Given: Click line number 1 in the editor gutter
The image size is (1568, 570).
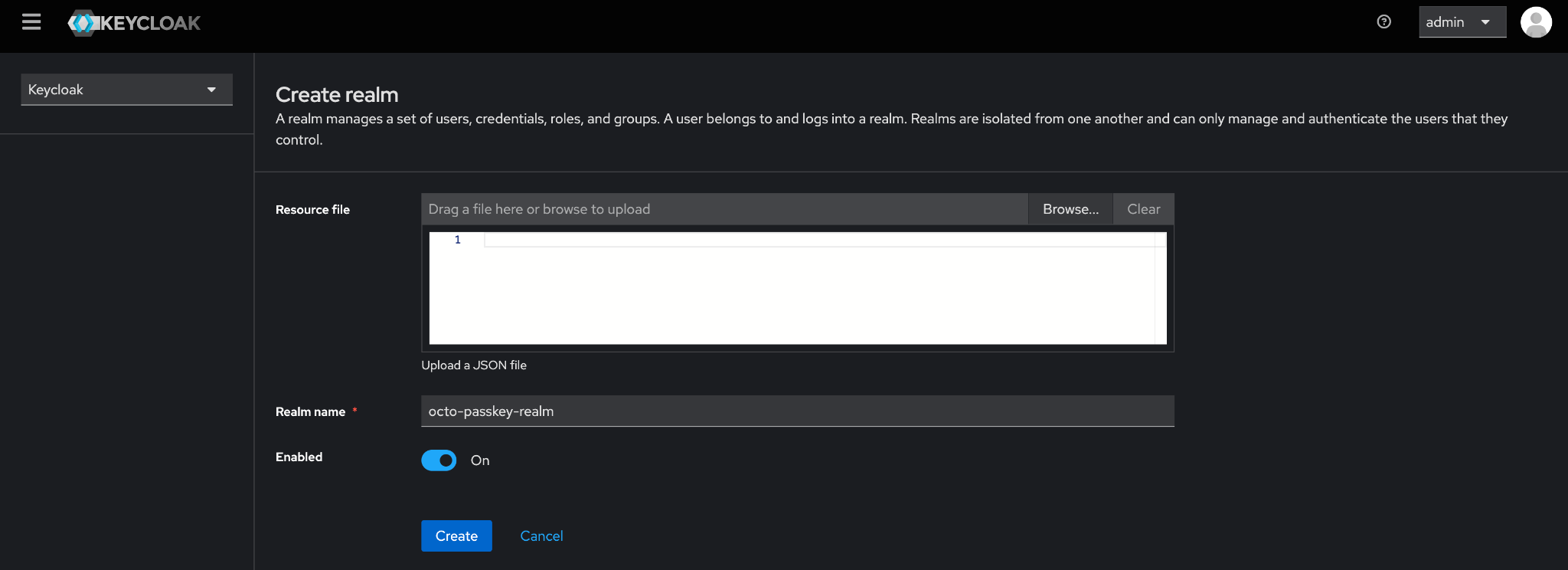Looking at the screenshot, I should point(458,240).
